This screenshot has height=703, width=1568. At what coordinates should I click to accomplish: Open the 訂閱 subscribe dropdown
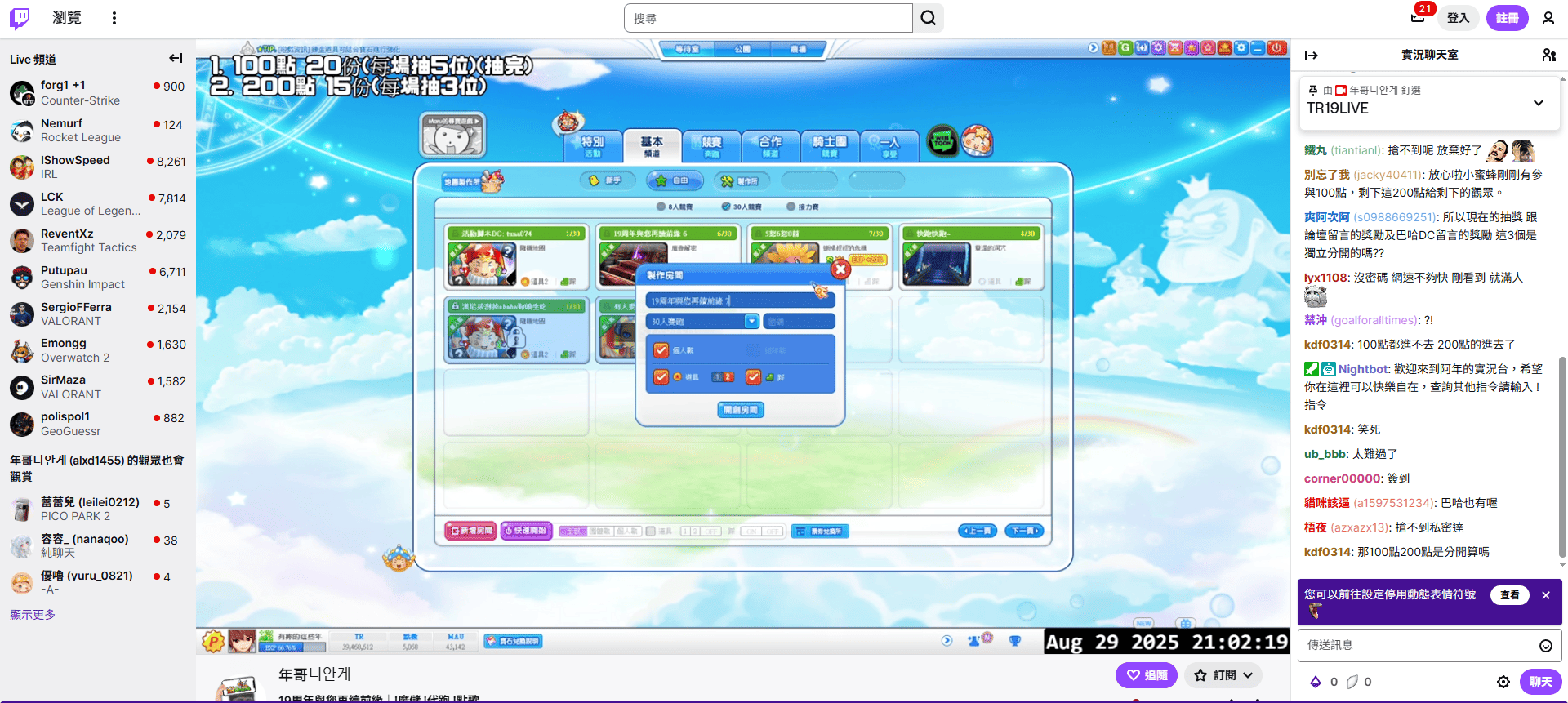pyautogui.click(x=1223, y=675)
